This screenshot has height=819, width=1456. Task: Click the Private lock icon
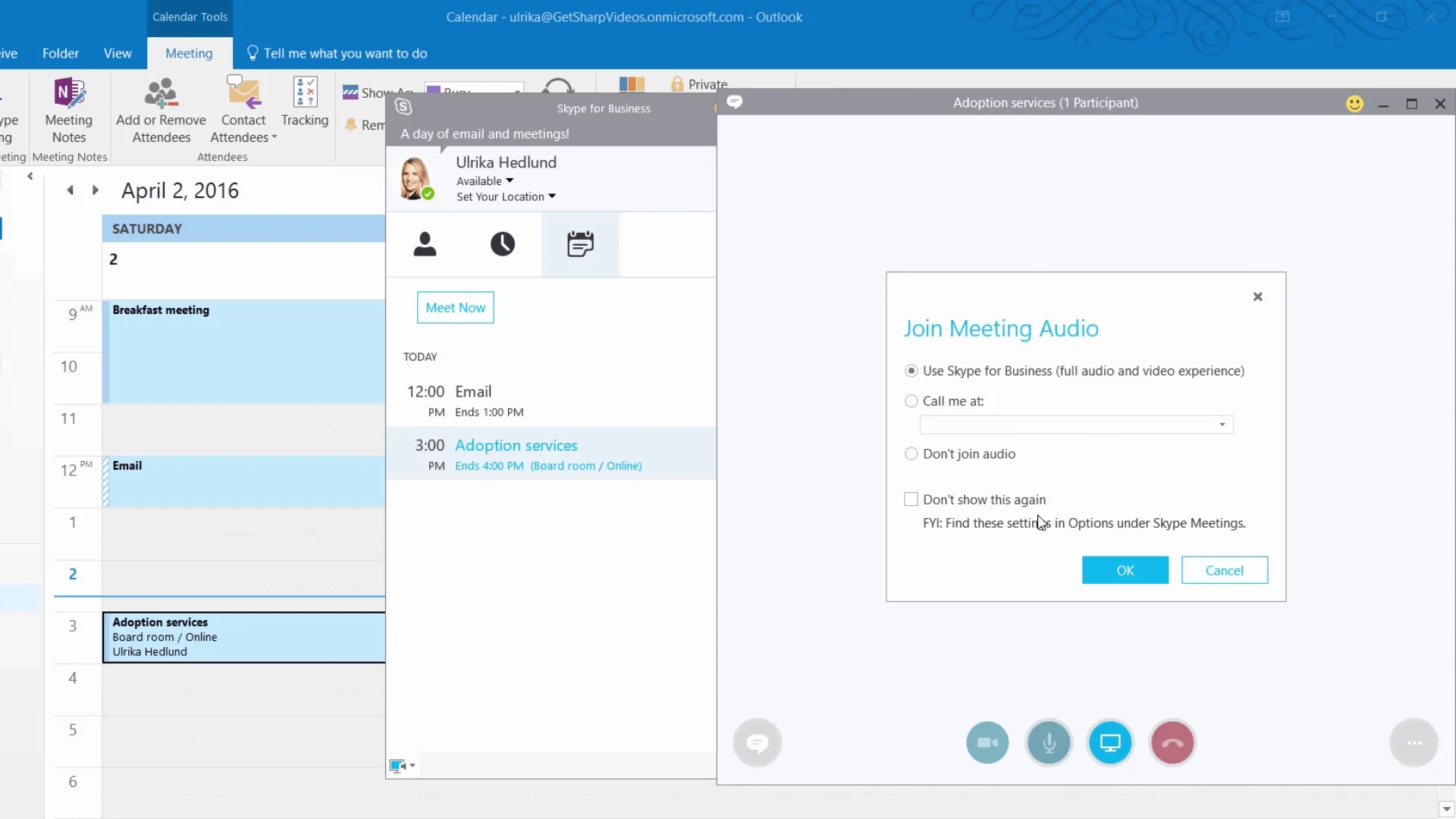click(x=677, y=84)
